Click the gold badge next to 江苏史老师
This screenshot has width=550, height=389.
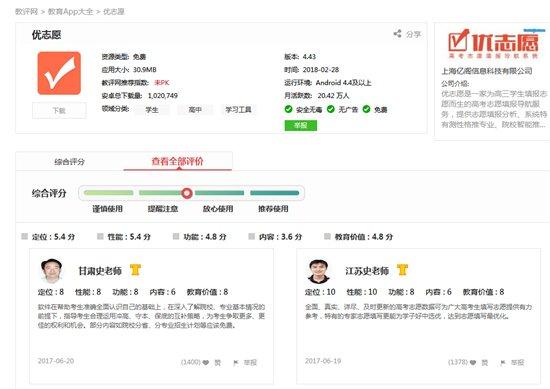402,270
